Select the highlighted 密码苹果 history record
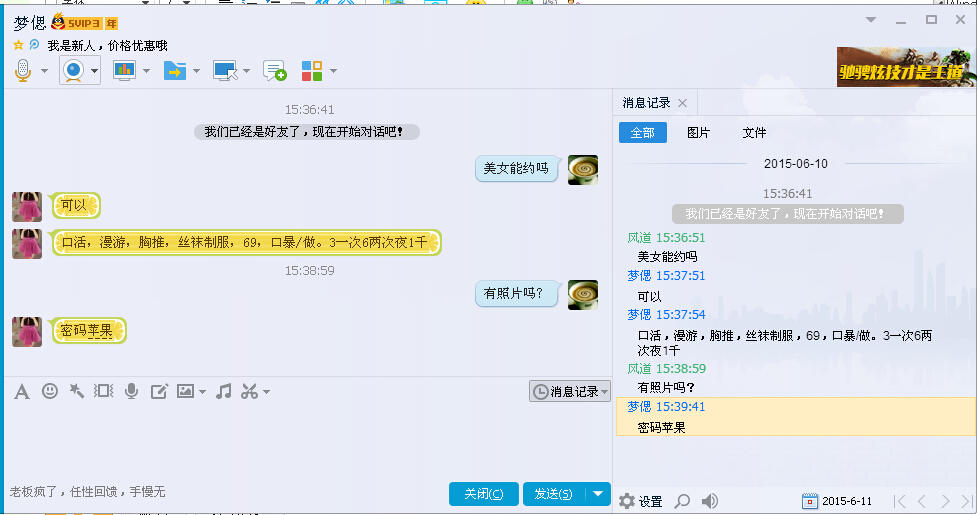Image resolution: width=977 pixels, height=515 pixels. [x=795, y=417]
